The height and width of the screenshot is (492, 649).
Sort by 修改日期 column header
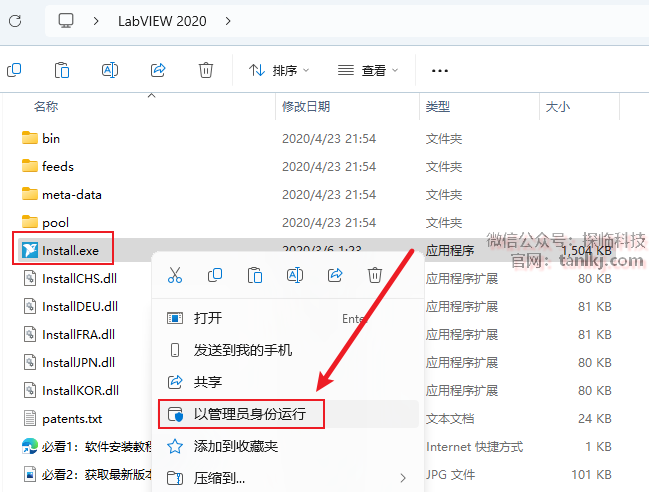[x=306, y=106]
